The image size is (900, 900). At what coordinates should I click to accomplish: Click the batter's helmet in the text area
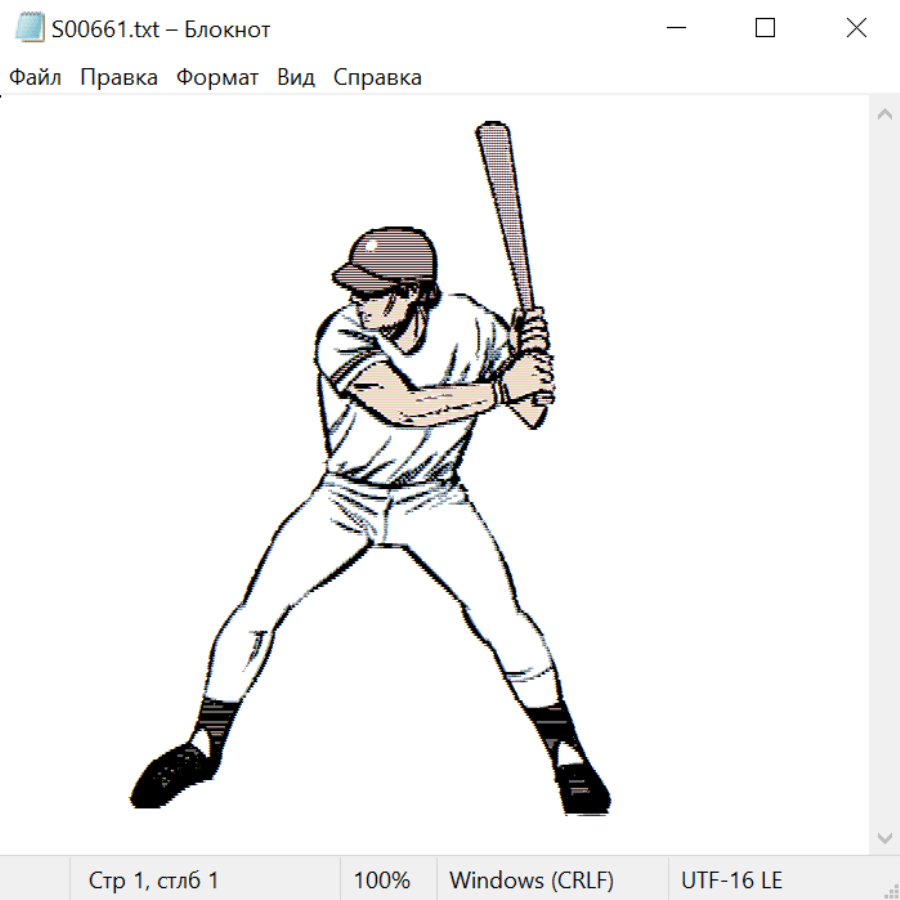[x=390, y=255]
